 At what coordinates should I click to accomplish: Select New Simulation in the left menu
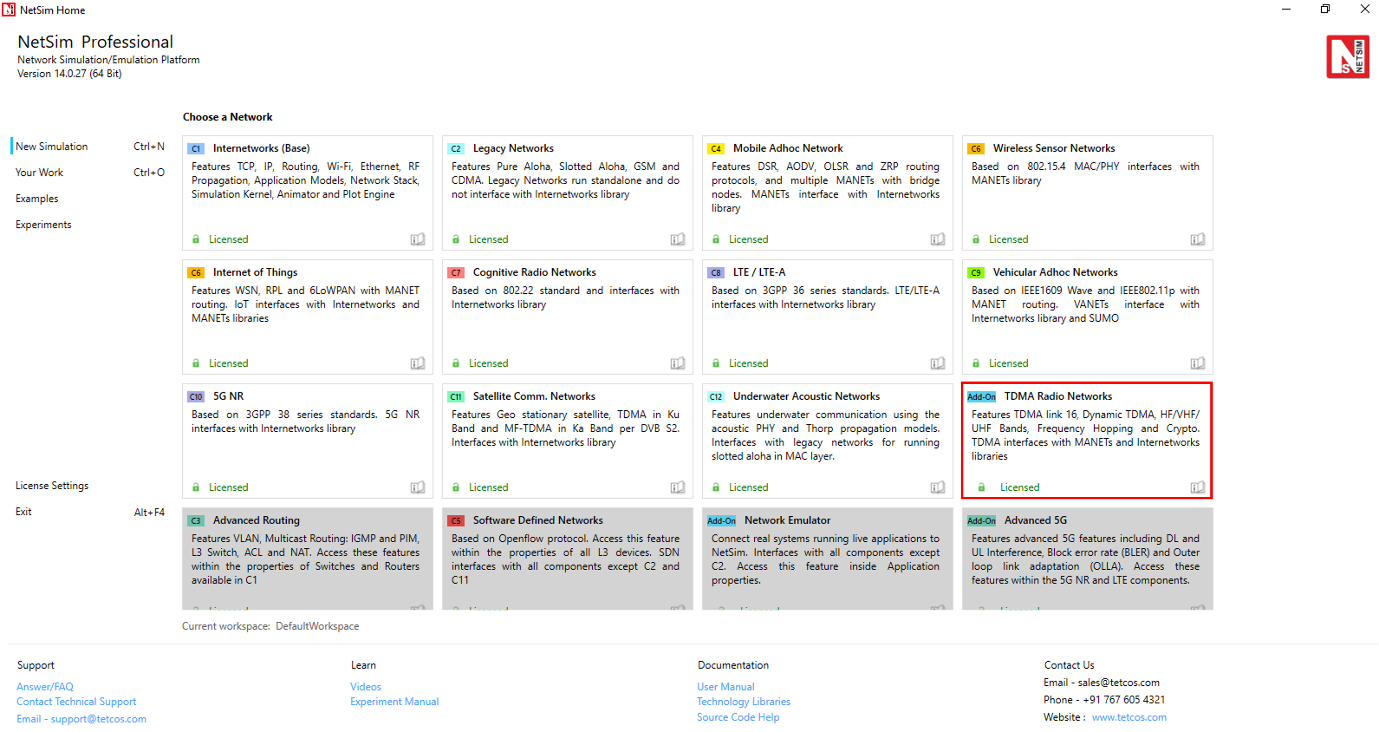tap(52, 147)
